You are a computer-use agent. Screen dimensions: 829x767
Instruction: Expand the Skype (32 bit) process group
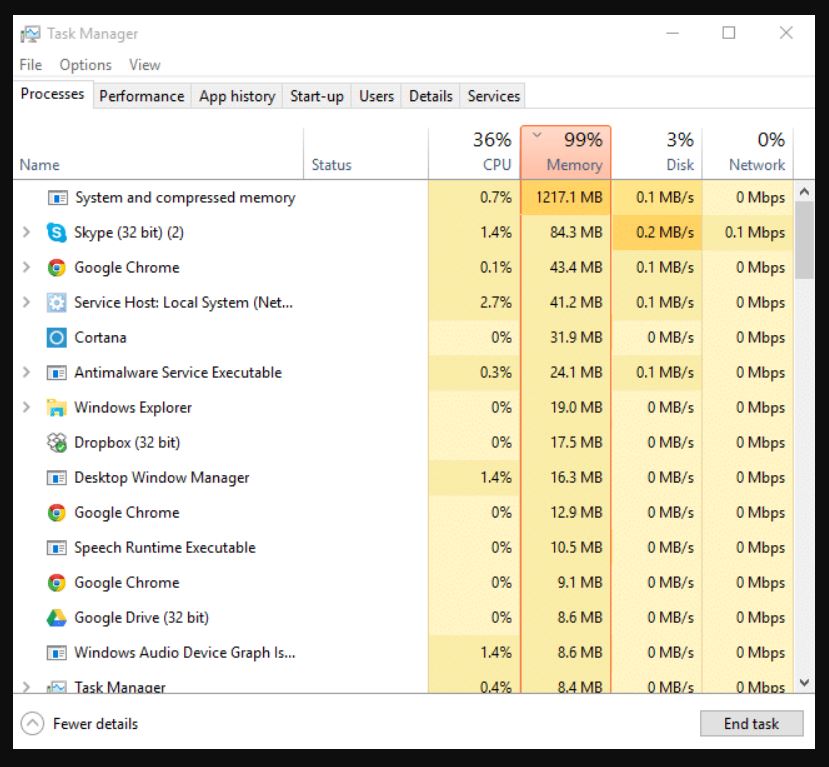pos(26,232)
